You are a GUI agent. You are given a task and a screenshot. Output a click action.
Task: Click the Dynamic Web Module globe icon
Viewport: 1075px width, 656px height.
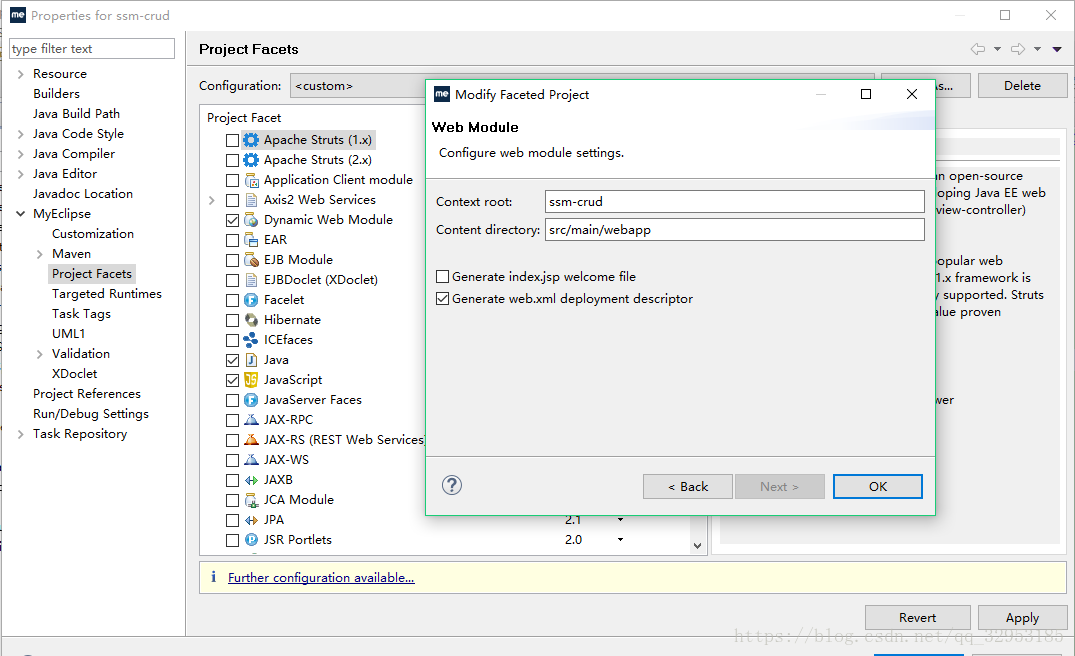click(252, 220)
